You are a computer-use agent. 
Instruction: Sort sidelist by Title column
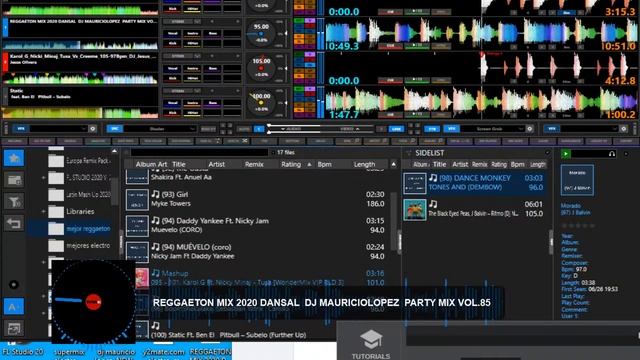[x=440, y=164]
